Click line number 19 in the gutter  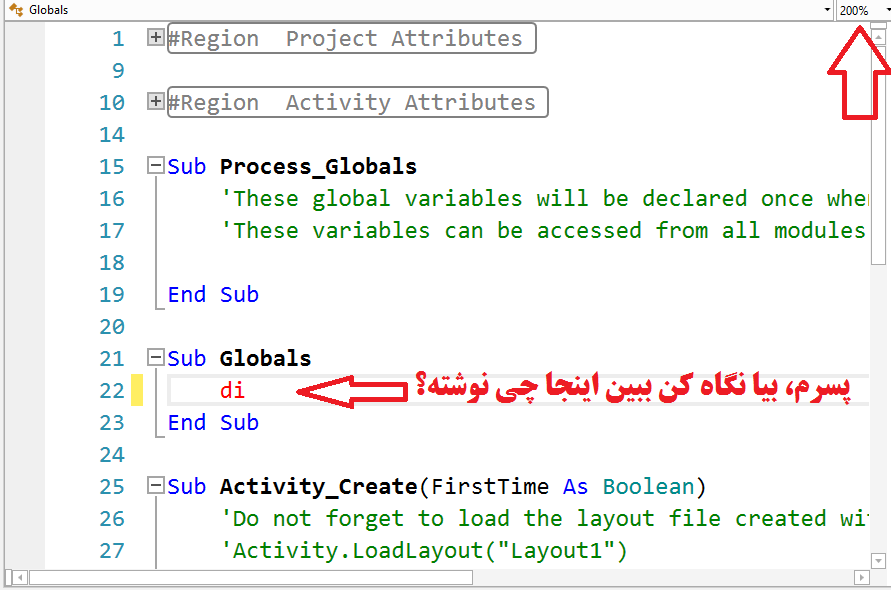coord(112,295)
